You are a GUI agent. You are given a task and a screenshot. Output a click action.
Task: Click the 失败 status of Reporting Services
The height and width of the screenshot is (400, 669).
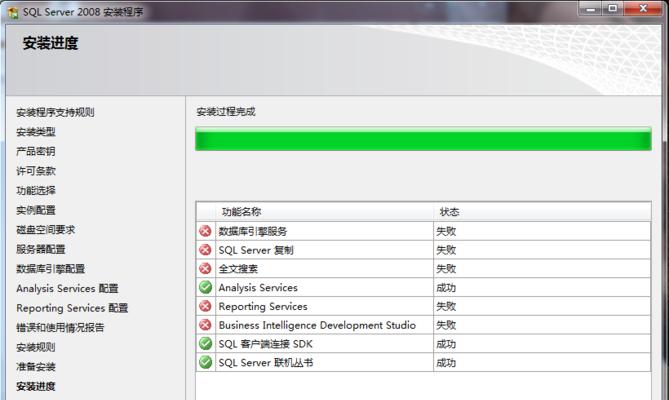click(x=446, y=306)
